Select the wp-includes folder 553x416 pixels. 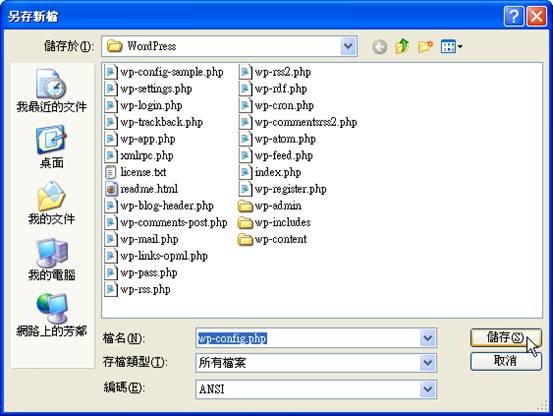click(x=274, y=222)
